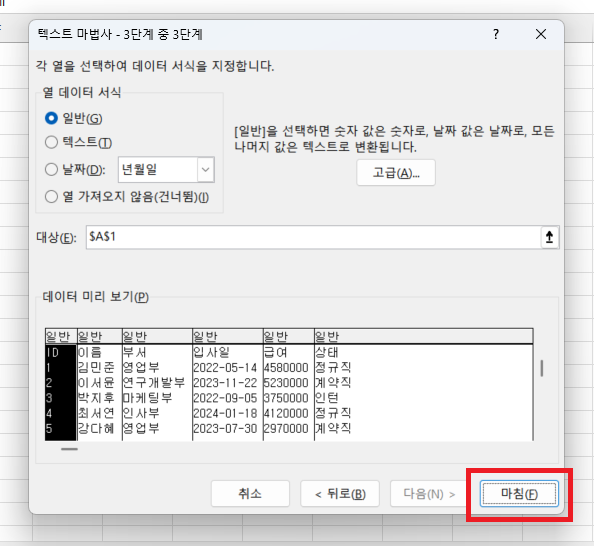Image resolution: width=594 pixels, height=546 pixels.
Task: Go back with < 뒤로(B)
Action: click(340, 494)
